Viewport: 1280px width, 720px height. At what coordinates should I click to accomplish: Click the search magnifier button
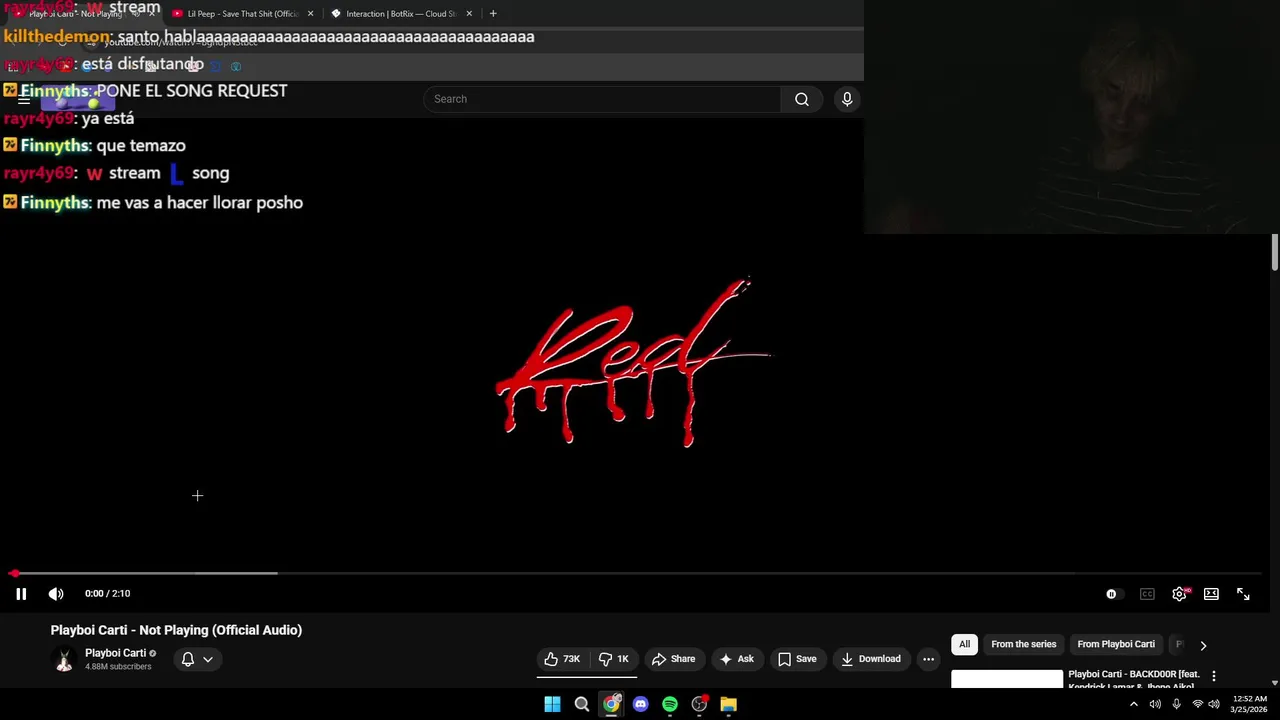click(802, 99)
